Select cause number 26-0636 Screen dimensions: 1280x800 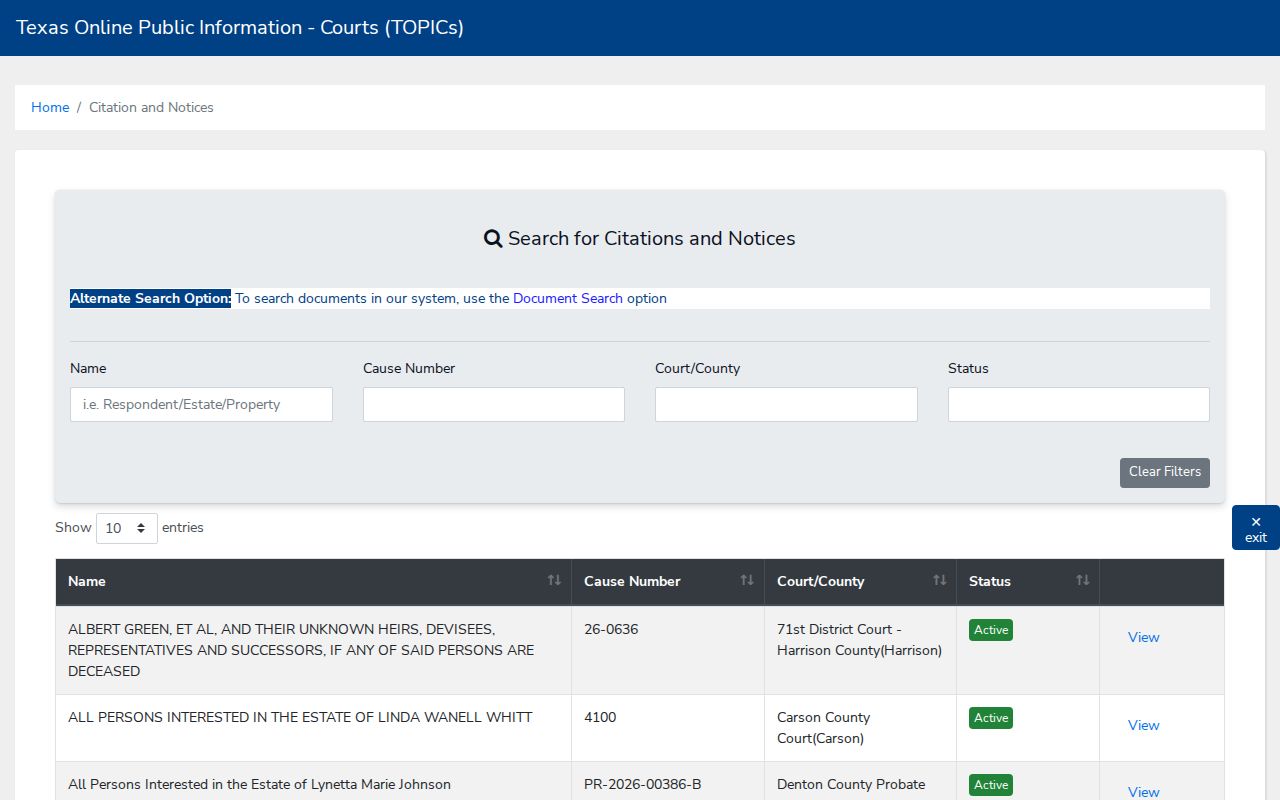click(611, 629)
